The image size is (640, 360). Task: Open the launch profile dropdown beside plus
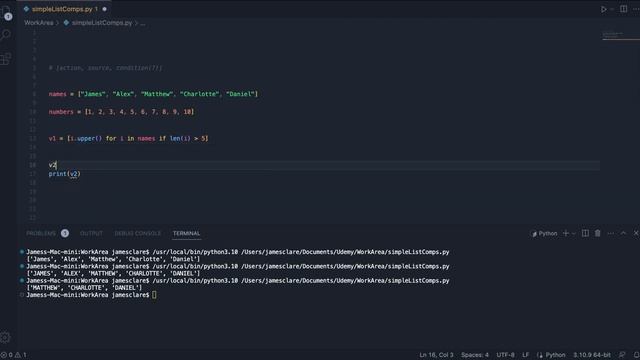(573, 233)
